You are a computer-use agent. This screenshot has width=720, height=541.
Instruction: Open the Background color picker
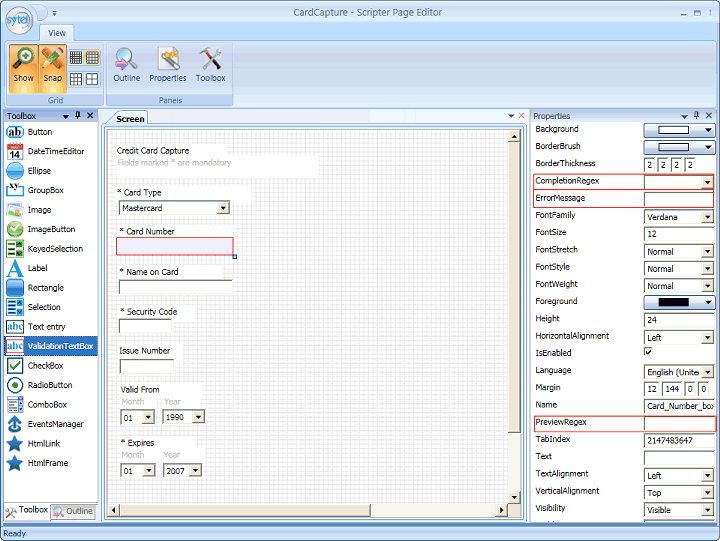679,130
